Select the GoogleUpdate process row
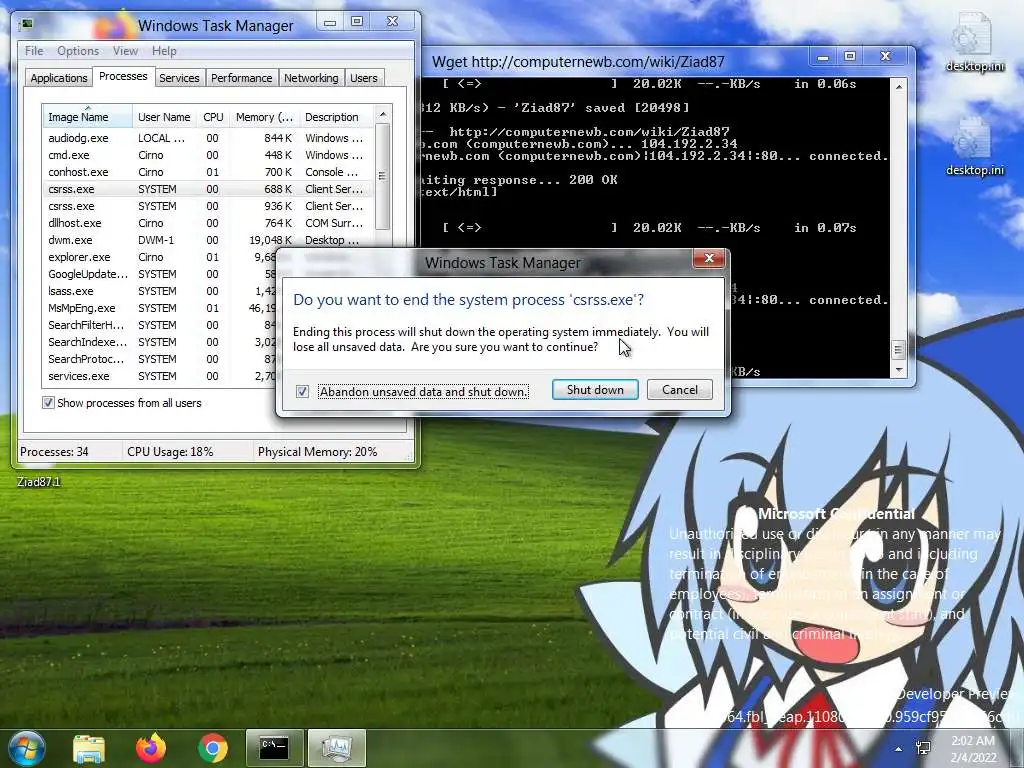The image size is (1024, 768). 159,274
